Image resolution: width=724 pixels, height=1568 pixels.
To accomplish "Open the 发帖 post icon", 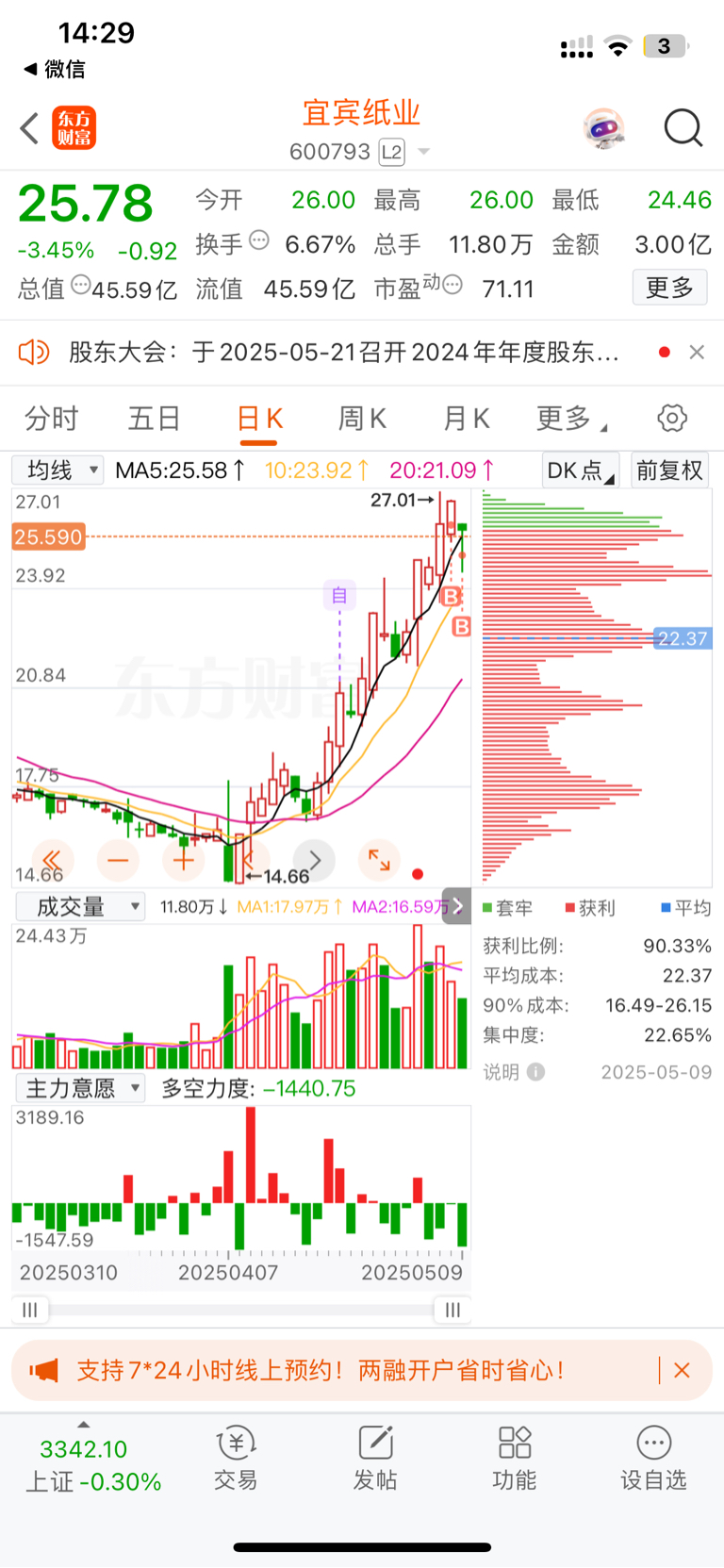I will tap(375, 1458).
